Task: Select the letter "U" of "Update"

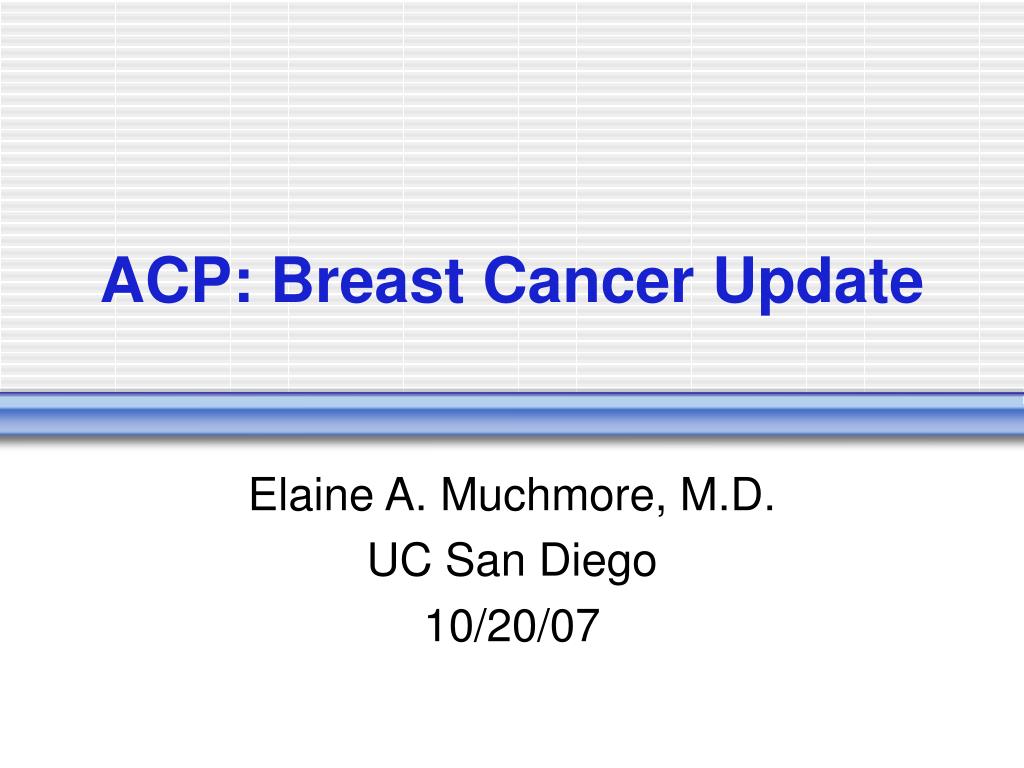Action: tap(735, 280)
